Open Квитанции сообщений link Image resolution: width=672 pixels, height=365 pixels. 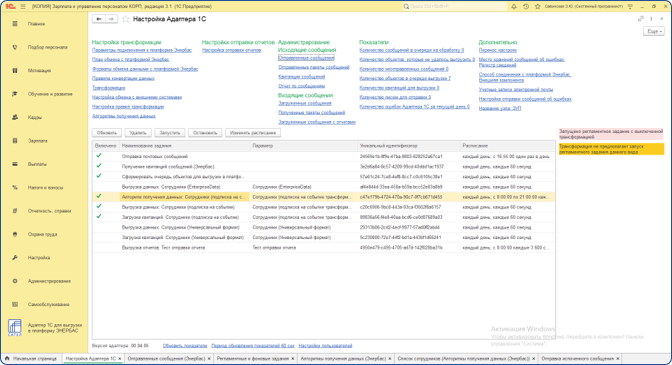point(302,77)
